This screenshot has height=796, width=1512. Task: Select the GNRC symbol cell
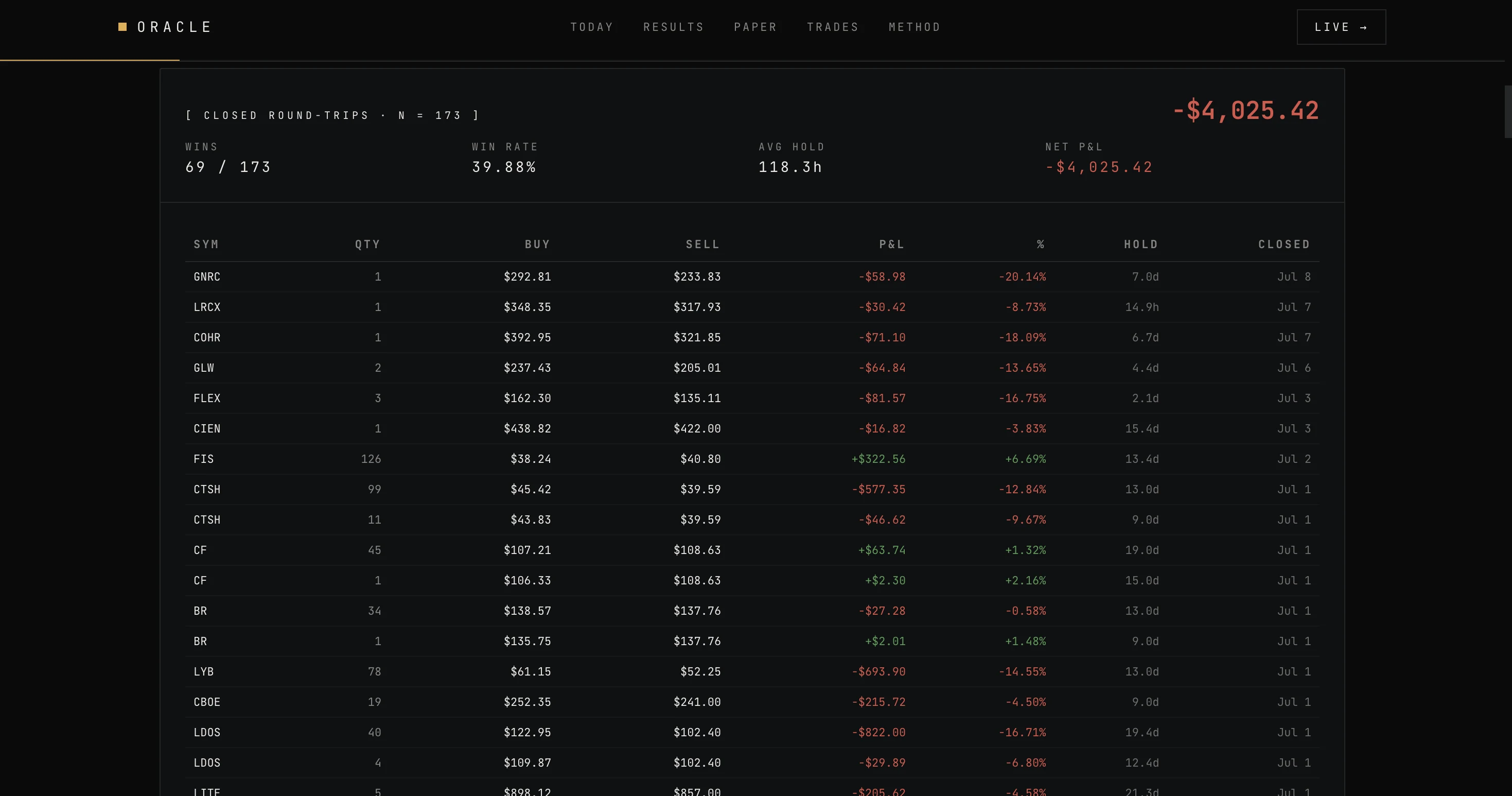tap(207, 276)
